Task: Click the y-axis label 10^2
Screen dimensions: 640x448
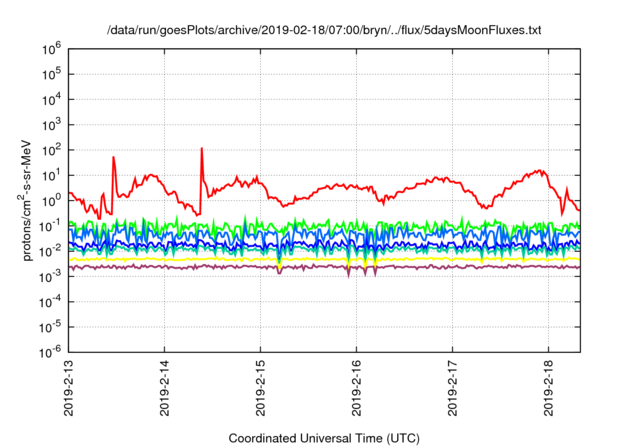Action: tap(51, 151)
